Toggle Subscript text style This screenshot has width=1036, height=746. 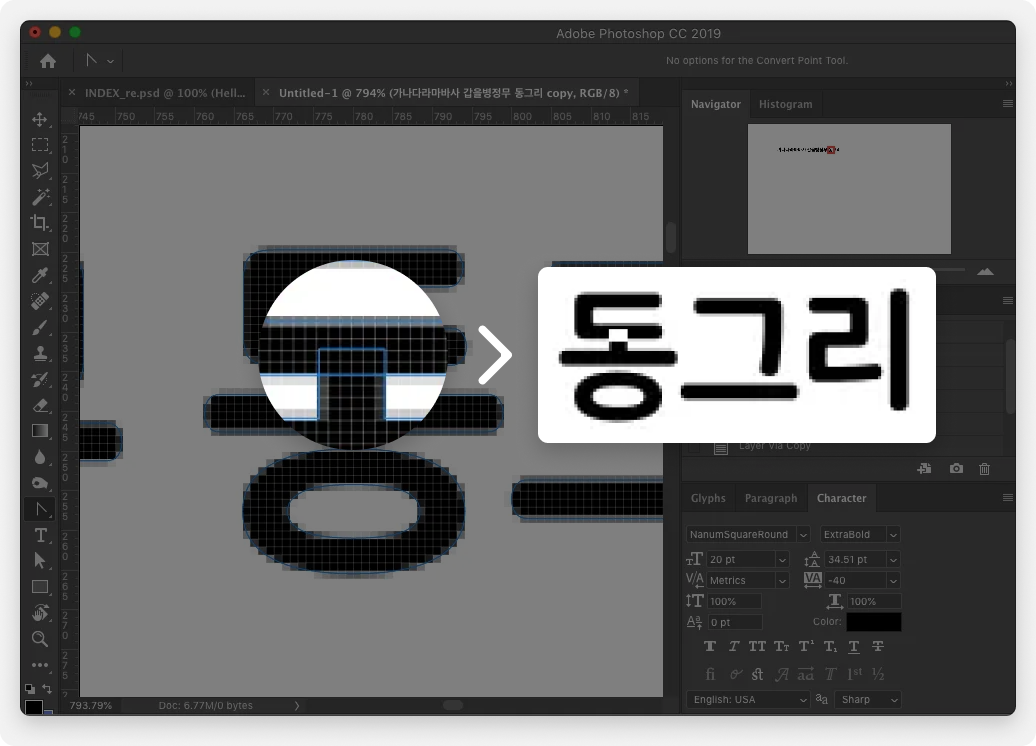pyautogui.click(x=830, y=646)
